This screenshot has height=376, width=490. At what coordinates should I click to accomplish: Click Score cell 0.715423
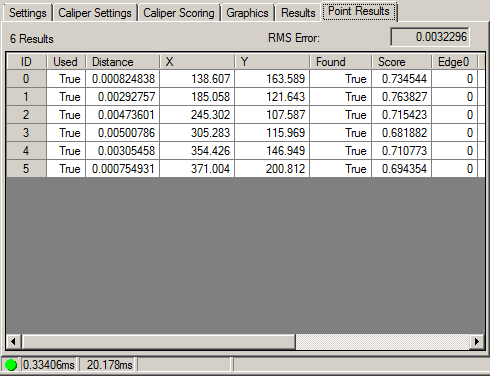click(402, 115)
